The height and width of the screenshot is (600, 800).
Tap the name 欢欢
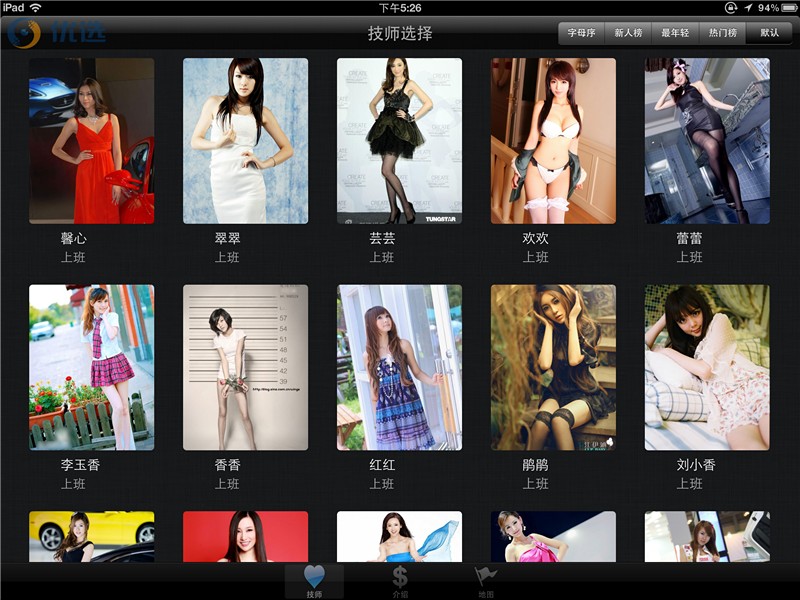tap(535, 238)
